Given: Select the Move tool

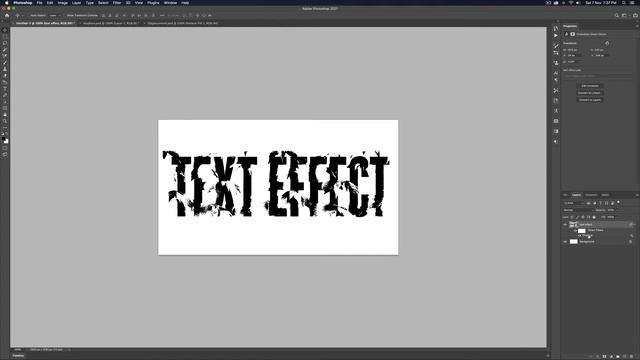Looking at the screenshot, I should [x=5, y=30].
